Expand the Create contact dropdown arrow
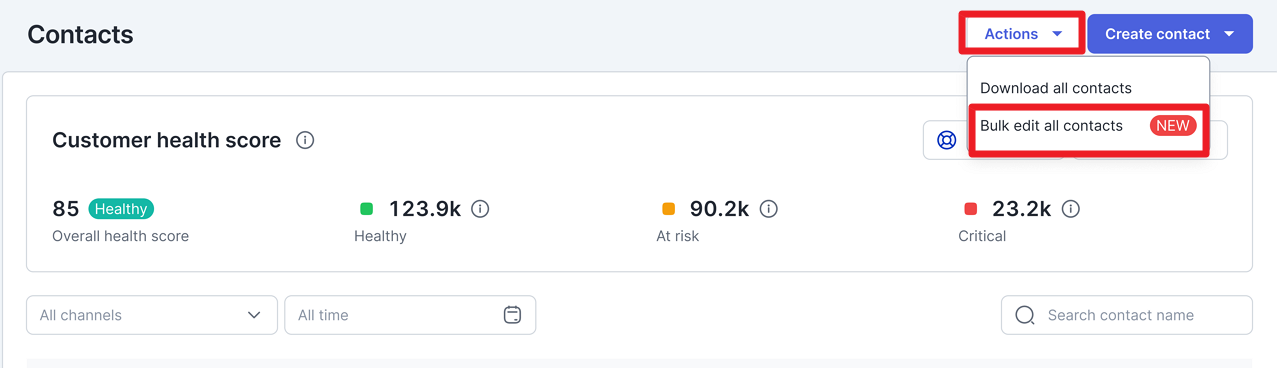 click(1229, 34)
